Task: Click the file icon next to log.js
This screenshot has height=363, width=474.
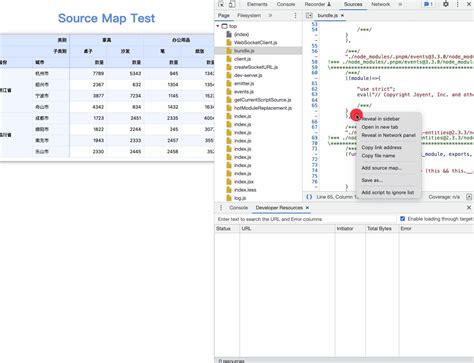Action: tap(229, 198)
